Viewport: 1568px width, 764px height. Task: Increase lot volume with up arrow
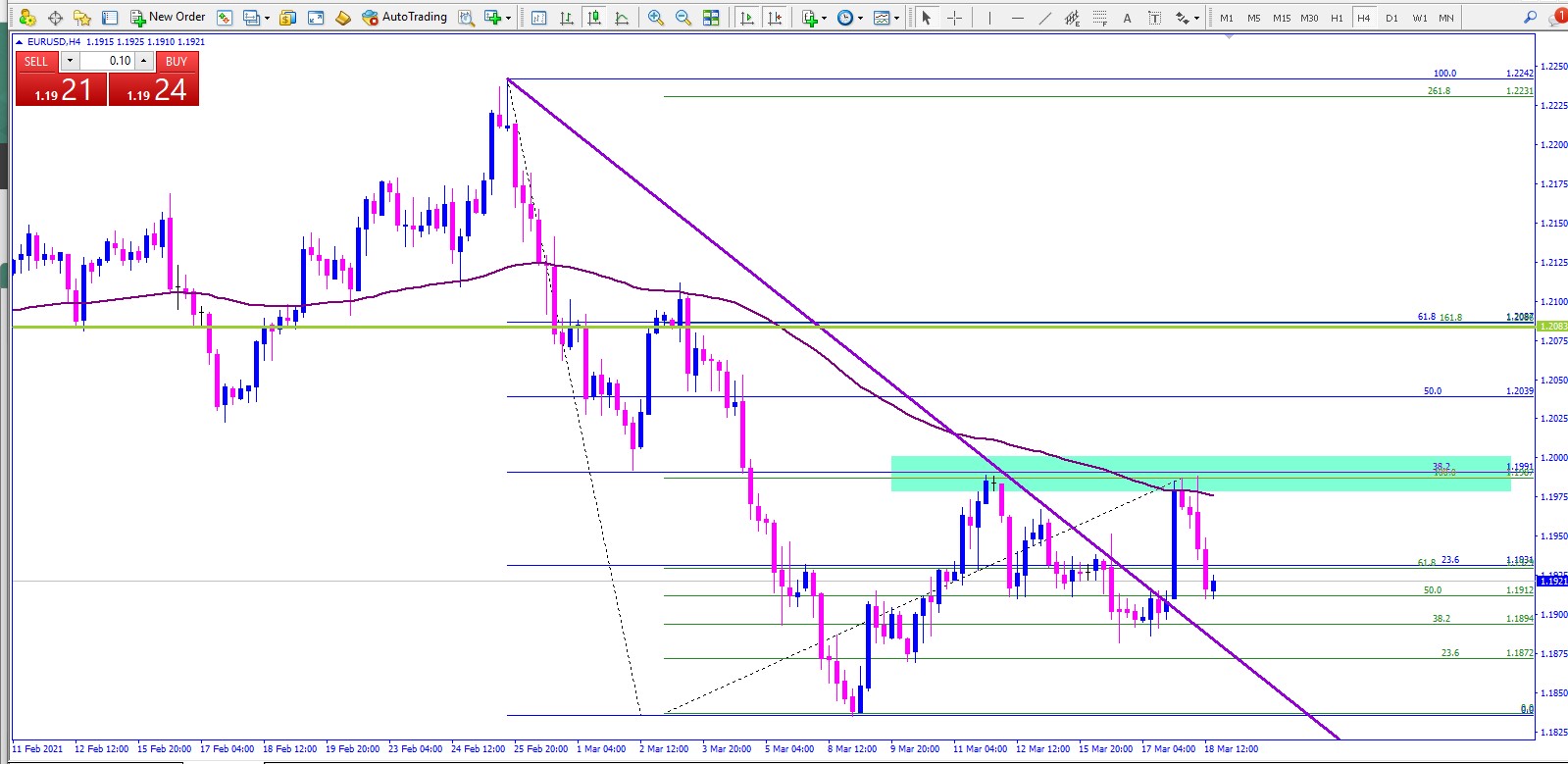click(144, 61)
